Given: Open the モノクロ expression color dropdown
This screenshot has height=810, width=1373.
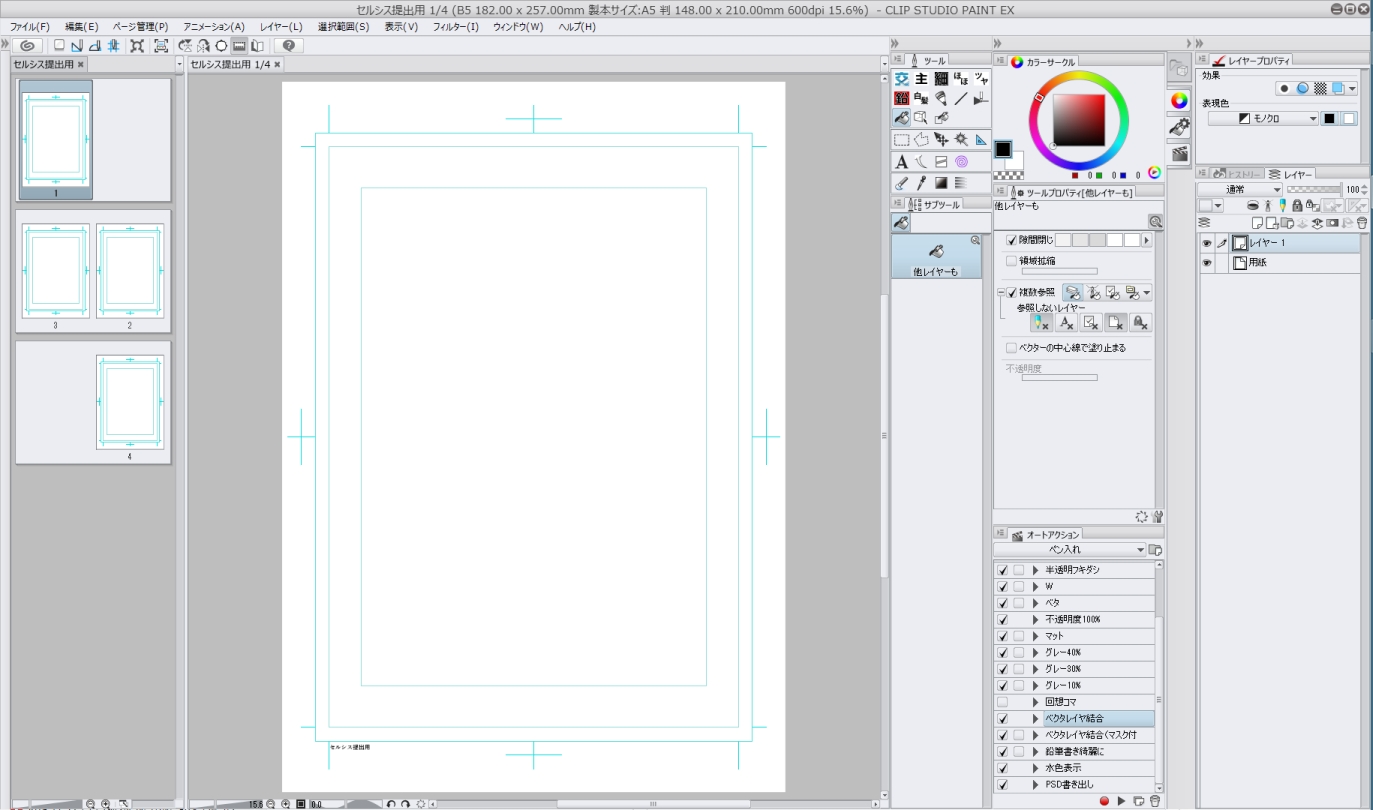Looking at the screenshot, I should click(1264, 119).
